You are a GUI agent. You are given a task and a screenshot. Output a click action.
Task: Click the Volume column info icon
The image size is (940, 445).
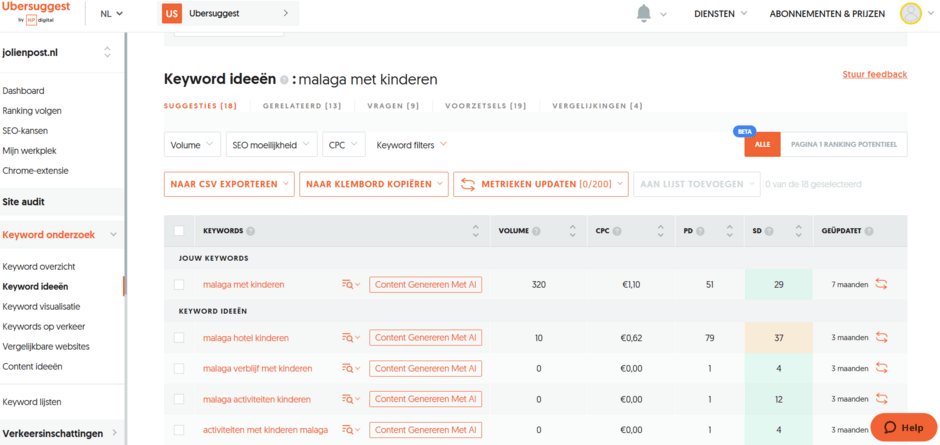(537, 231)
